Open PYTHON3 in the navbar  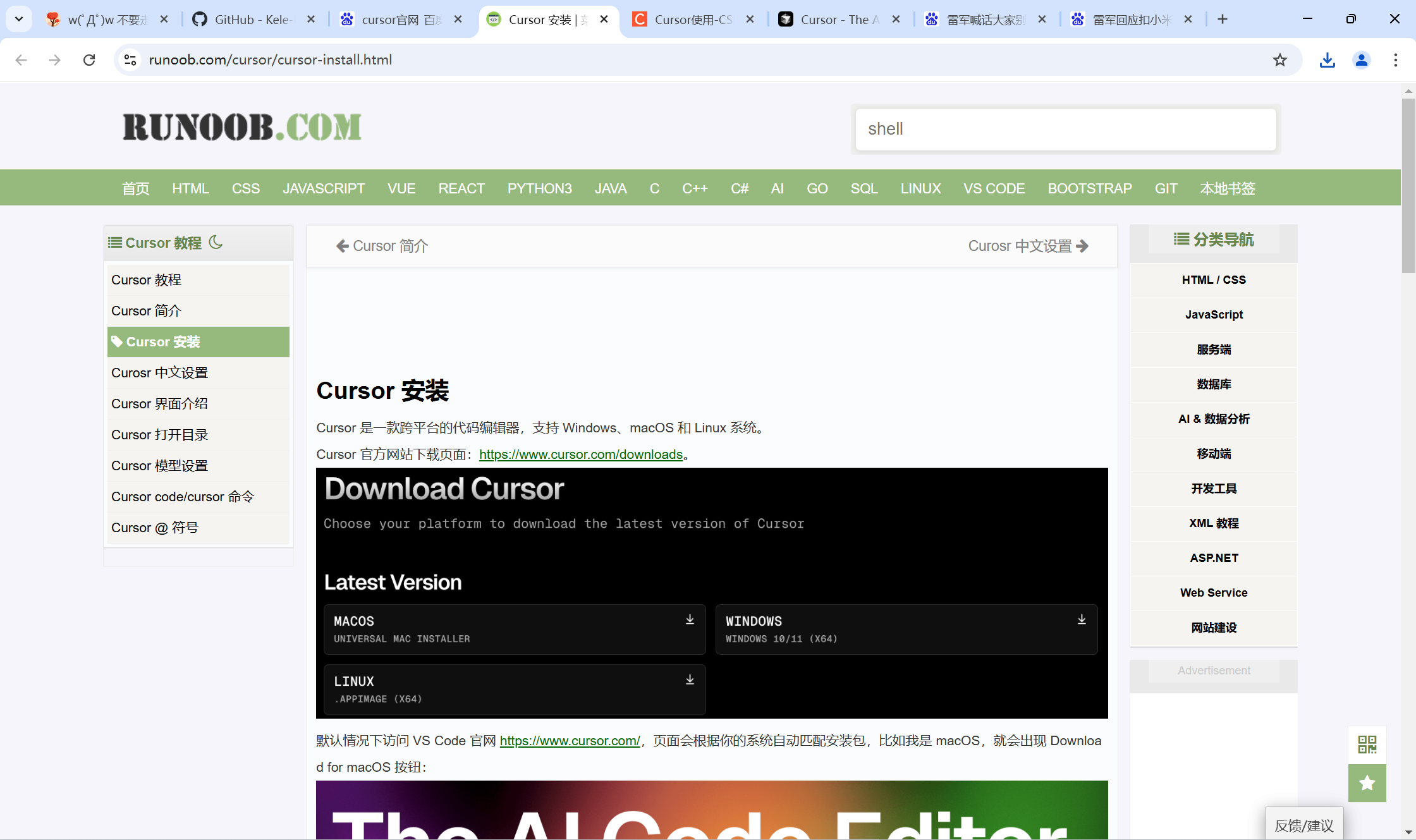click(539, 188)
